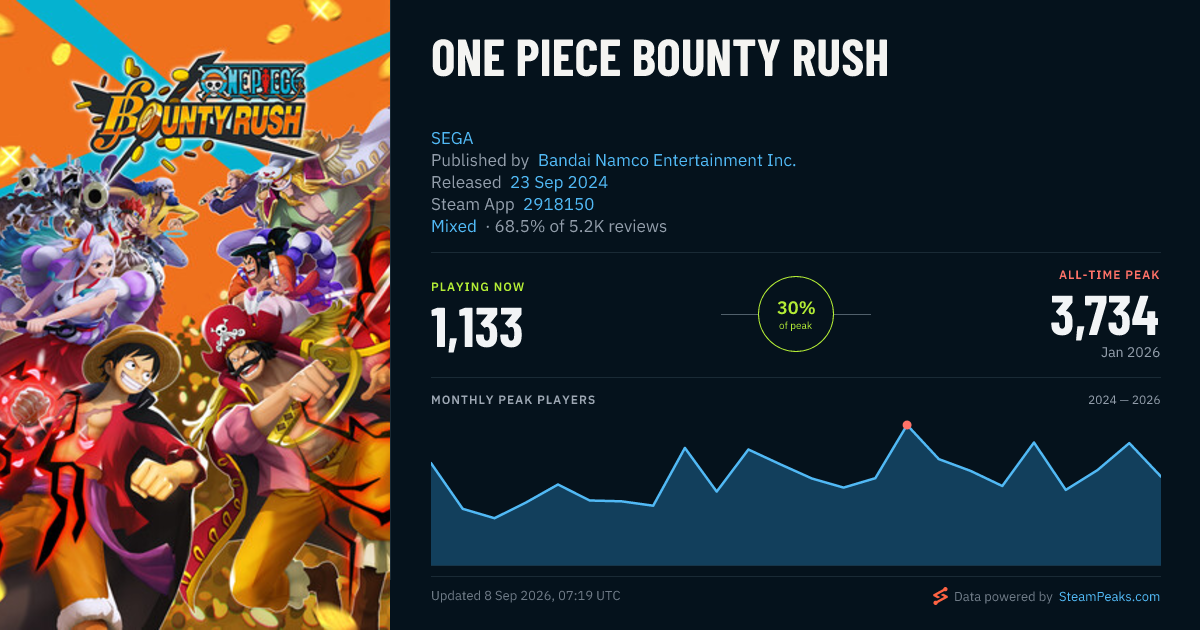Click the release date 23 Sep 2024
Screen dimensions: 1200x630
[x=559, y=182]
